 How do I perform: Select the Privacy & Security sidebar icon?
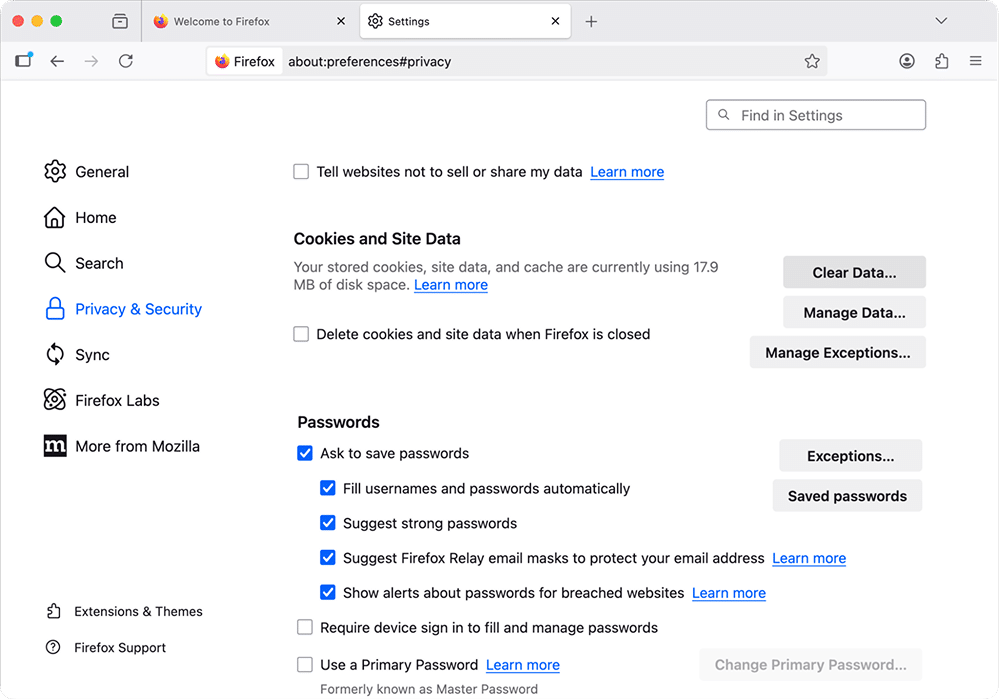(55, 309)
